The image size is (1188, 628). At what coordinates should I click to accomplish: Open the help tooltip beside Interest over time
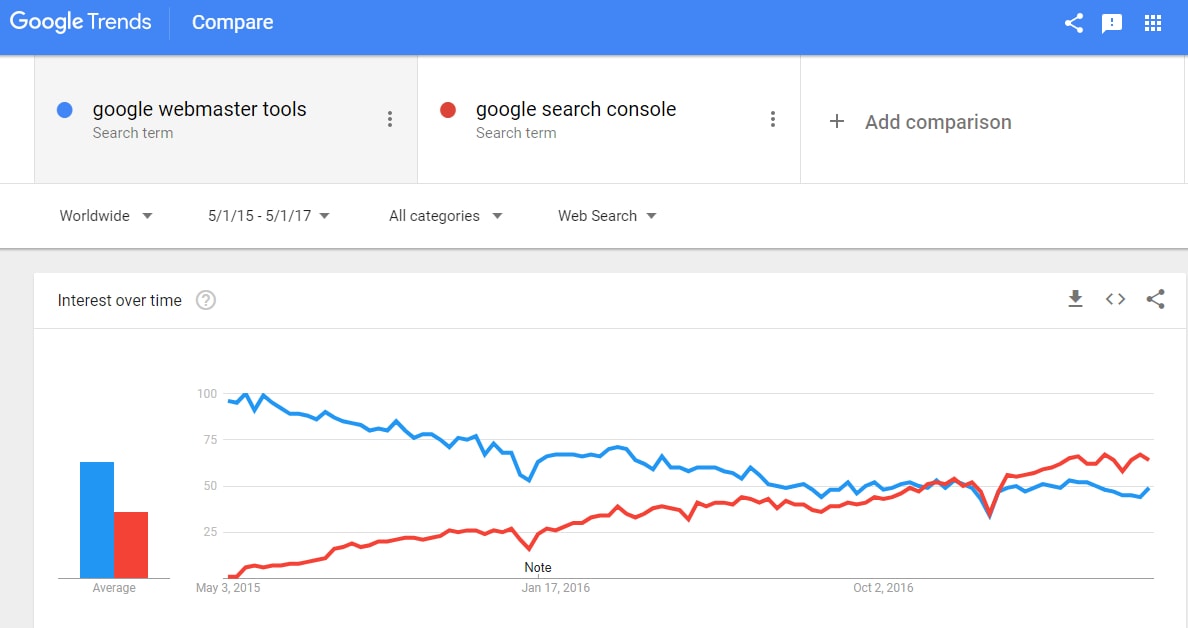(205, 299)
